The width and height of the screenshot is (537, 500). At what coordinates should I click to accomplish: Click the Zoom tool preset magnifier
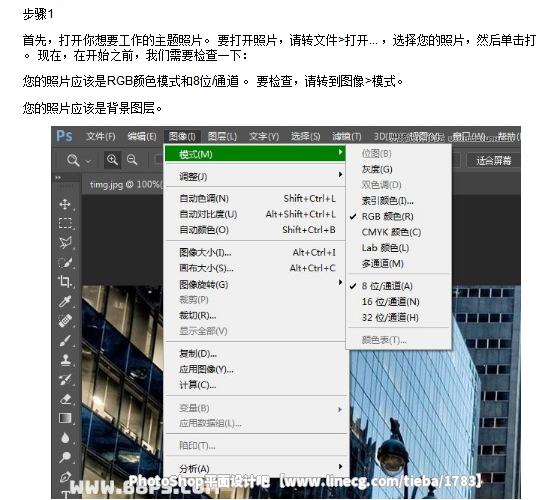pyautogui.click(x=73, y=160)
